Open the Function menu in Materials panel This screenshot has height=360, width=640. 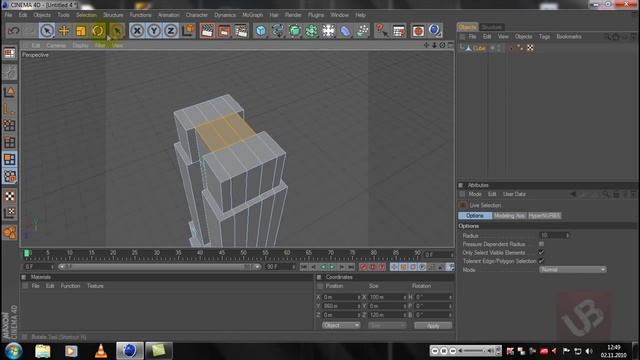point(70,286)
